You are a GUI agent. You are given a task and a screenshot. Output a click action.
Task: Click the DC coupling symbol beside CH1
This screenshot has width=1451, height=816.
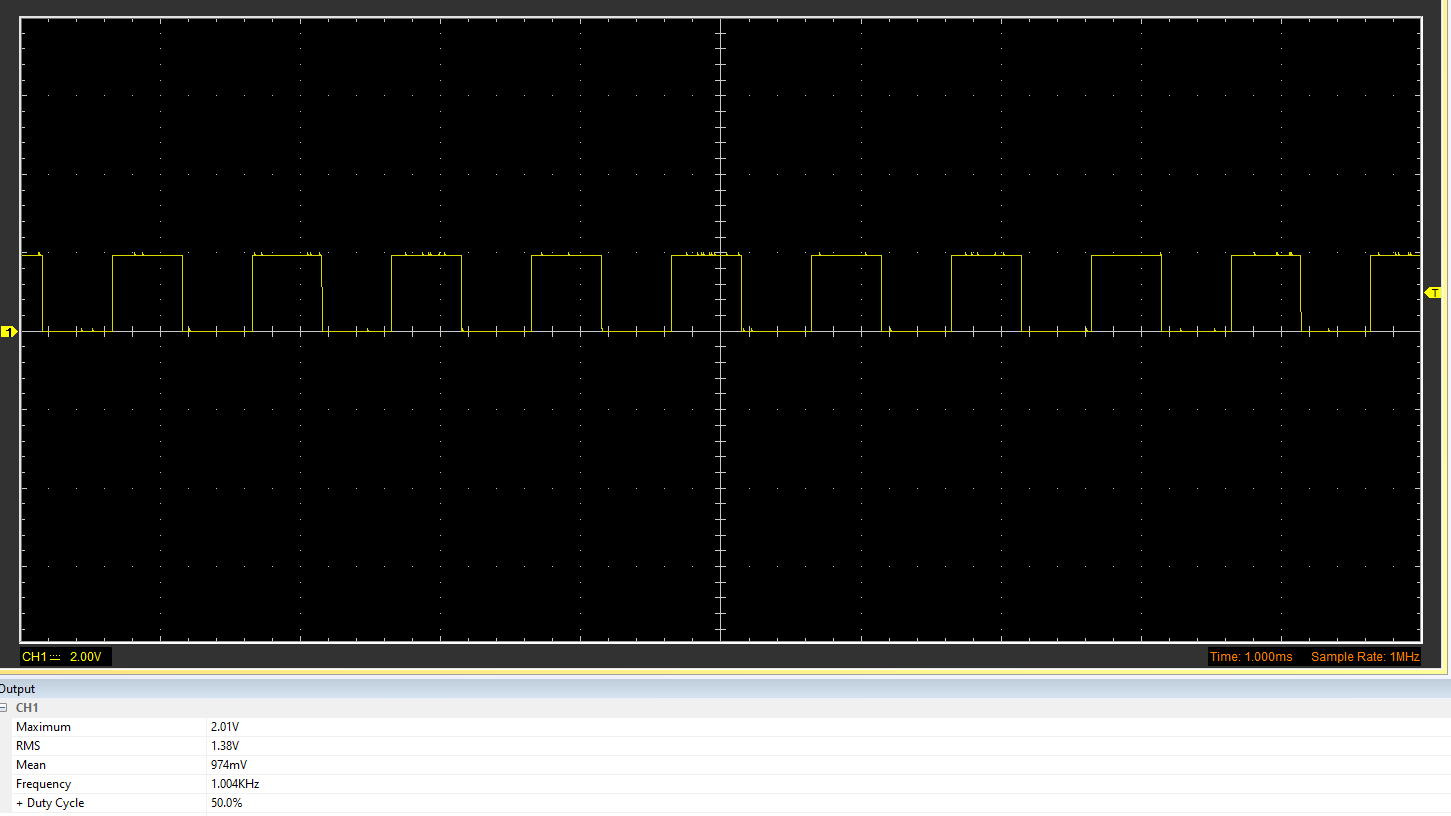56,657
